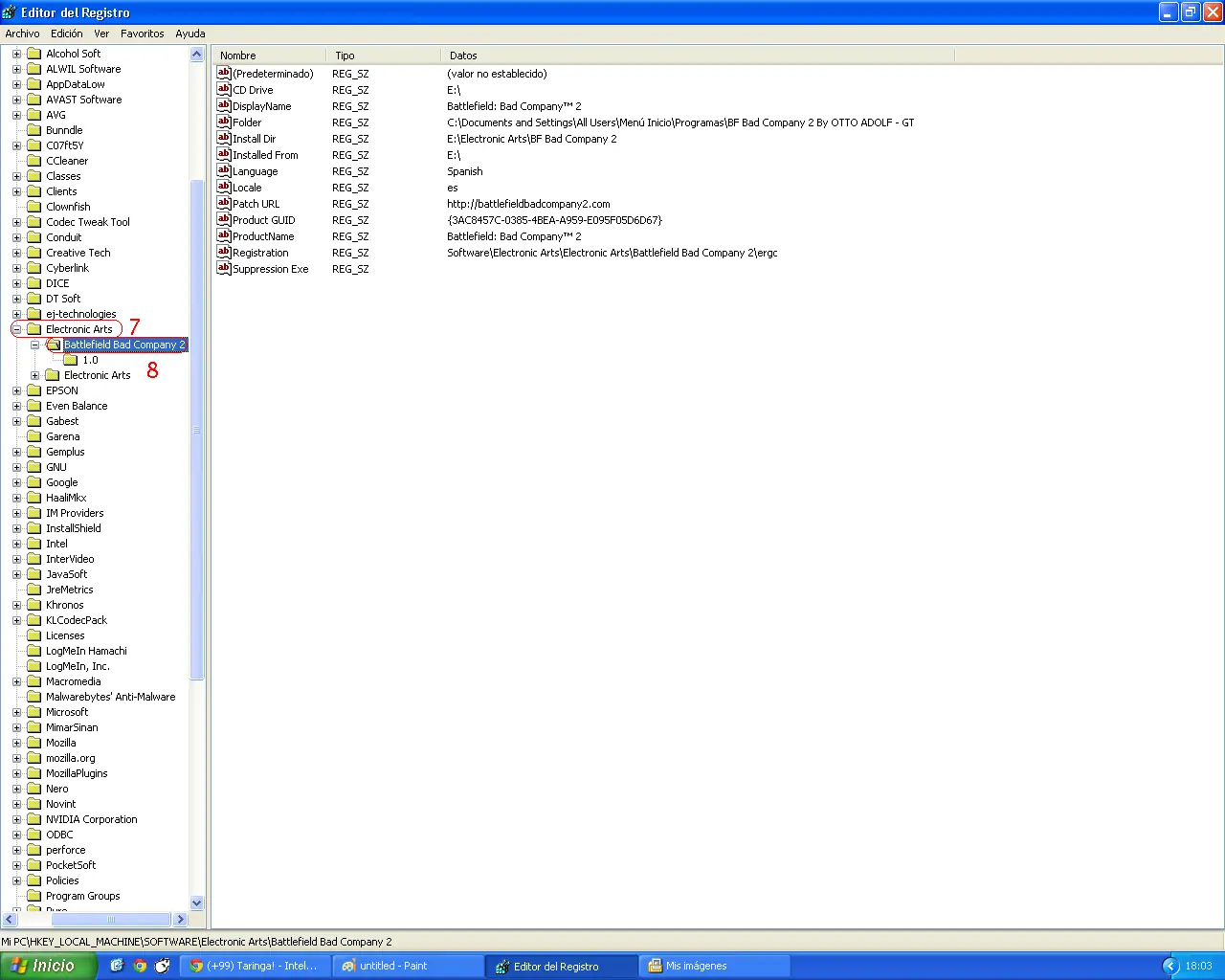Switch to untitled - Paint taskbar button

[408, 966]
